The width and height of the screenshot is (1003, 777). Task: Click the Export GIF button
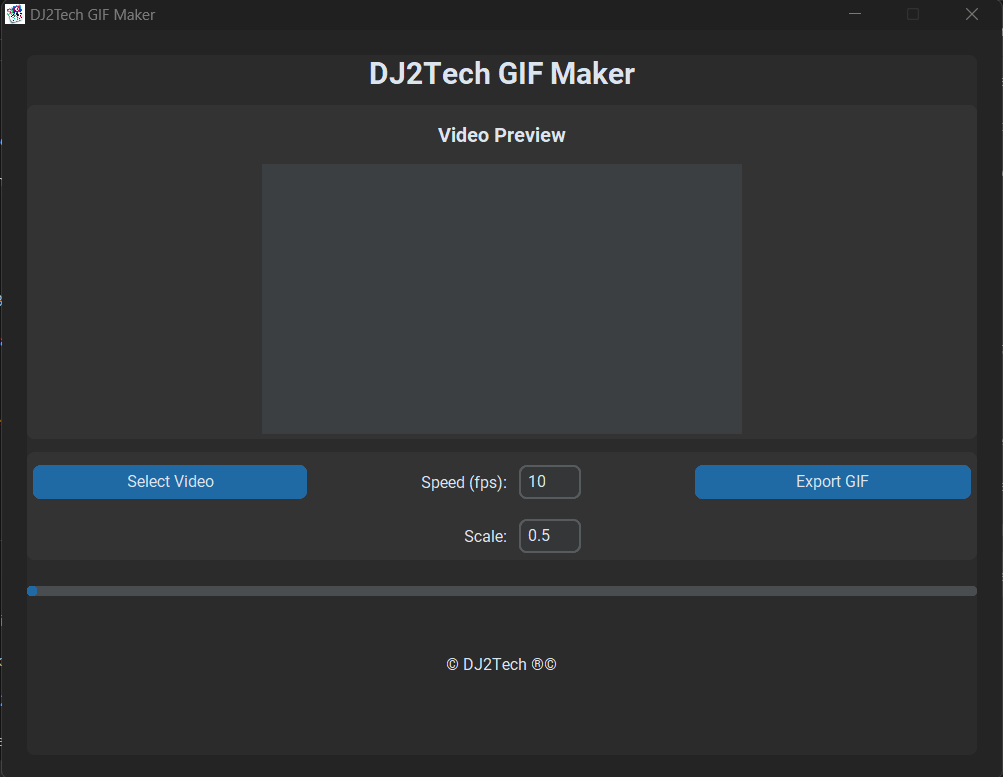tap(832, 482)
